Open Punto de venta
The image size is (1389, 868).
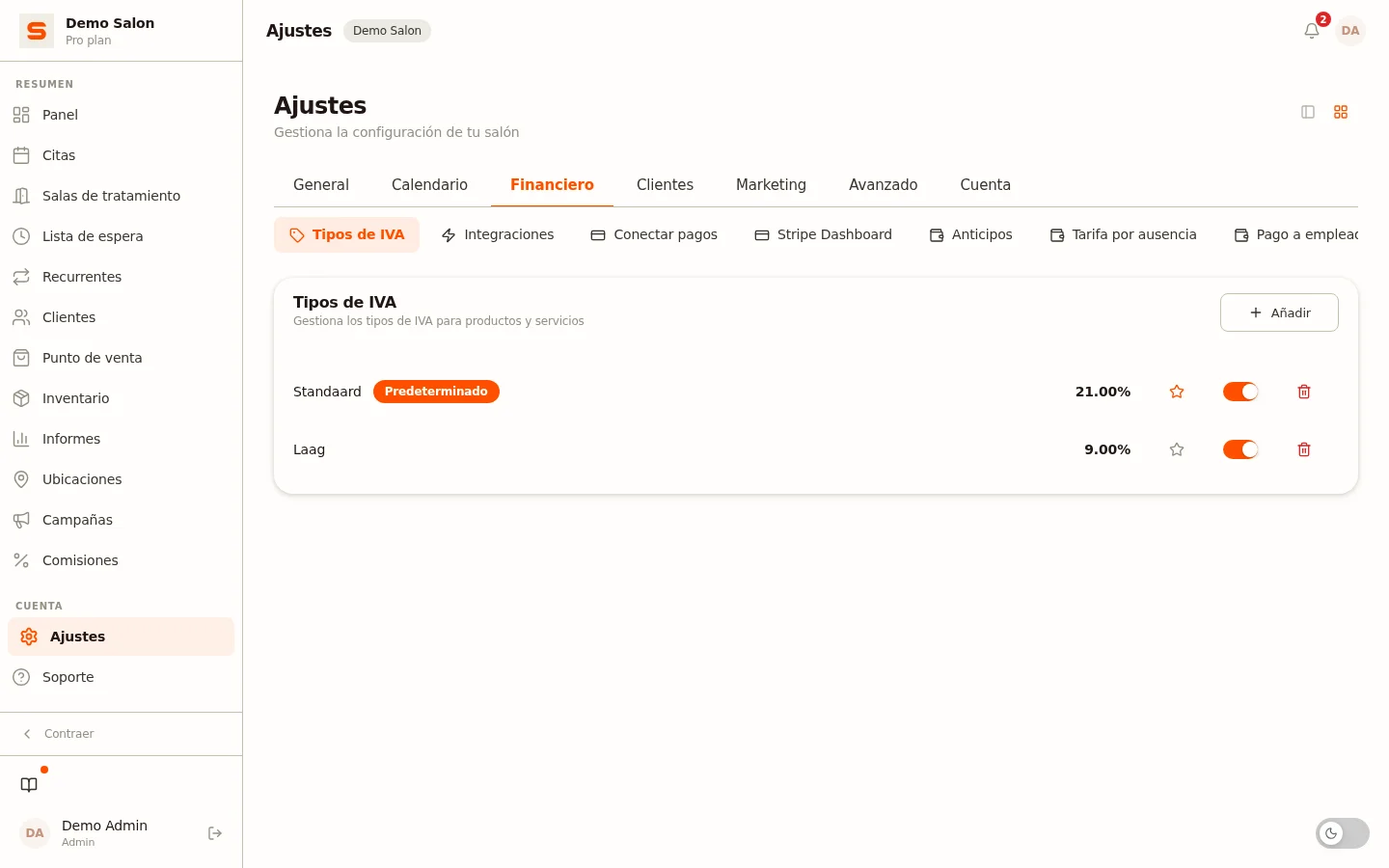122,358
